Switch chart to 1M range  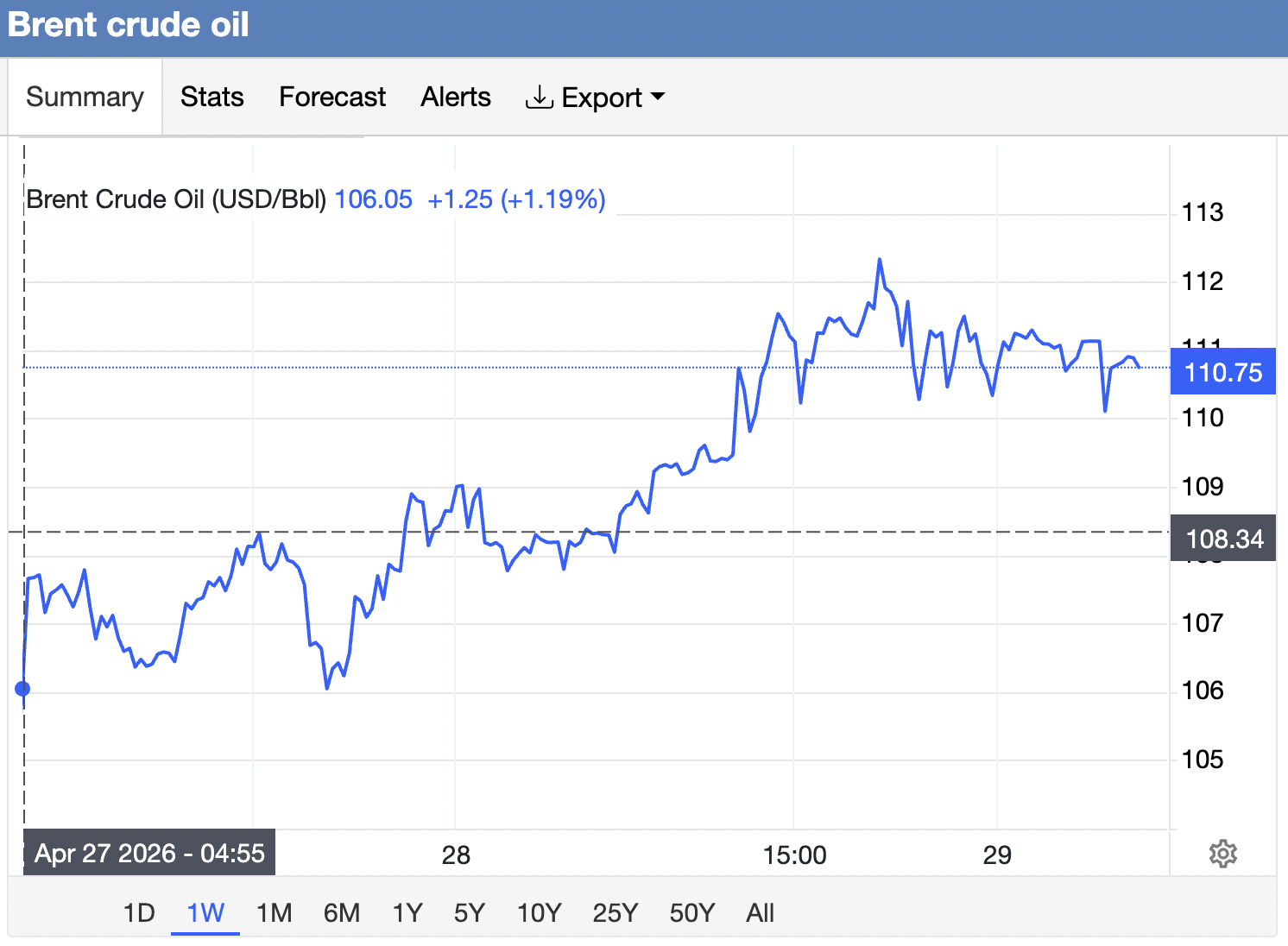coord(275,912)
